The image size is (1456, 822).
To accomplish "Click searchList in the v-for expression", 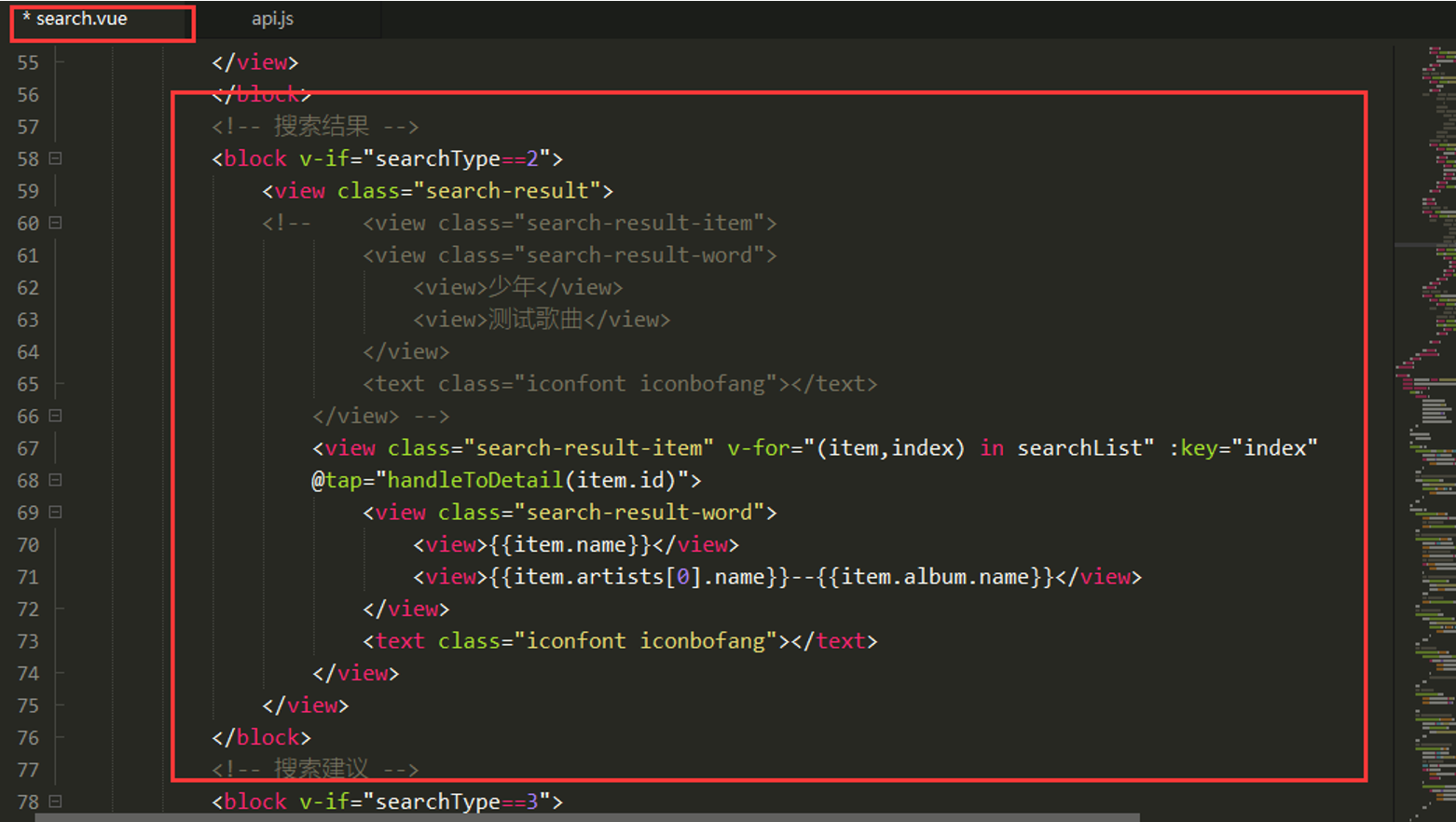I will coord(1079,448).
